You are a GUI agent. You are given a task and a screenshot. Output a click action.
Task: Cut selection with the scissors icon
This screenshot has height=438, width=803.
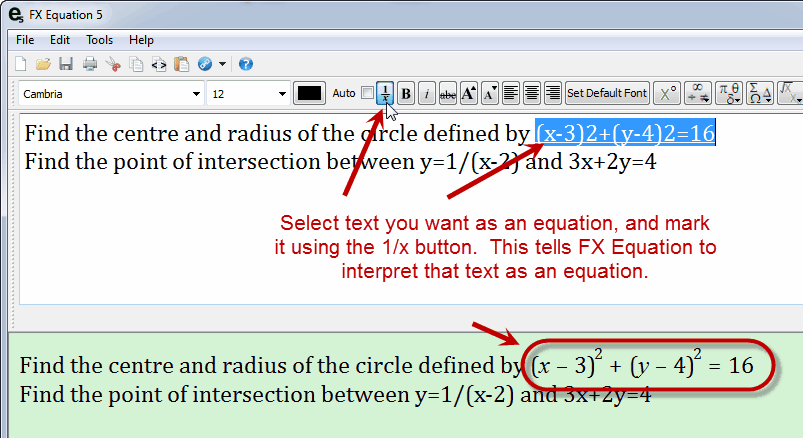tap(113, 64)
